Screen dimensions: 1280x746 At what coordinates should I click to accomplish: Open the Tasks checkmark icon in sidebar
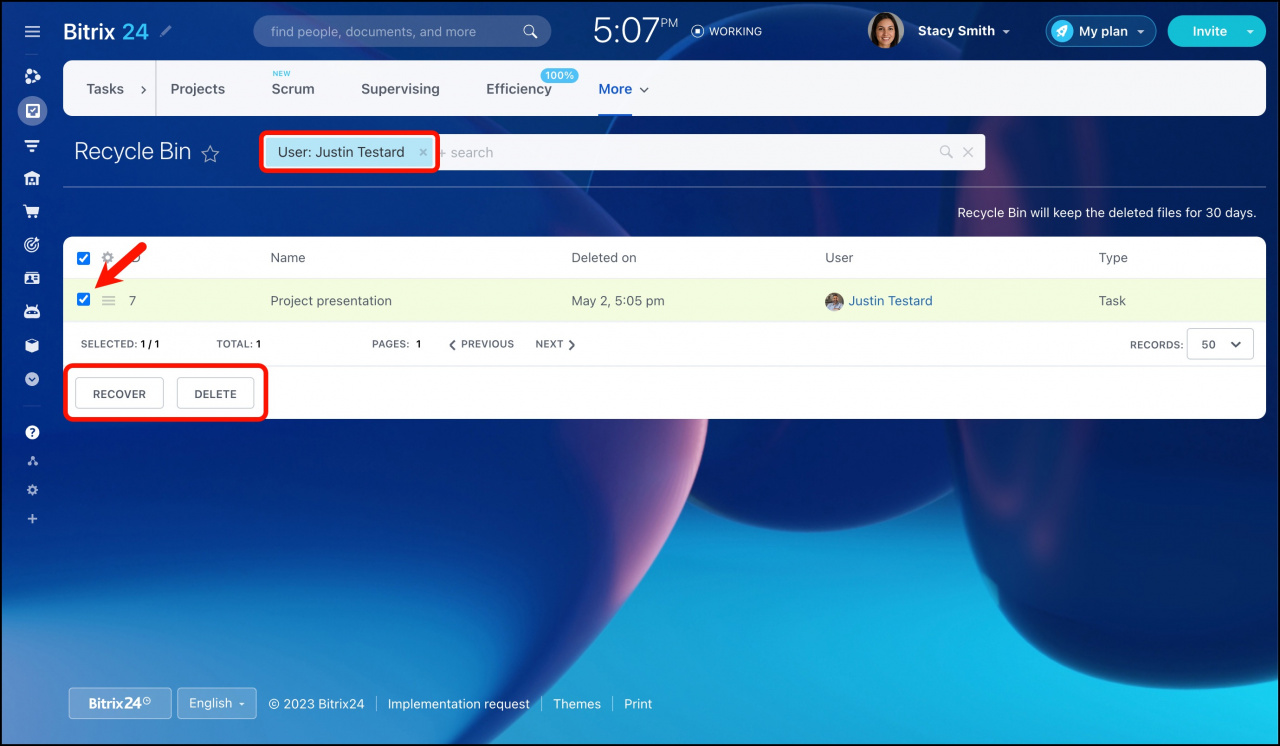32,111
